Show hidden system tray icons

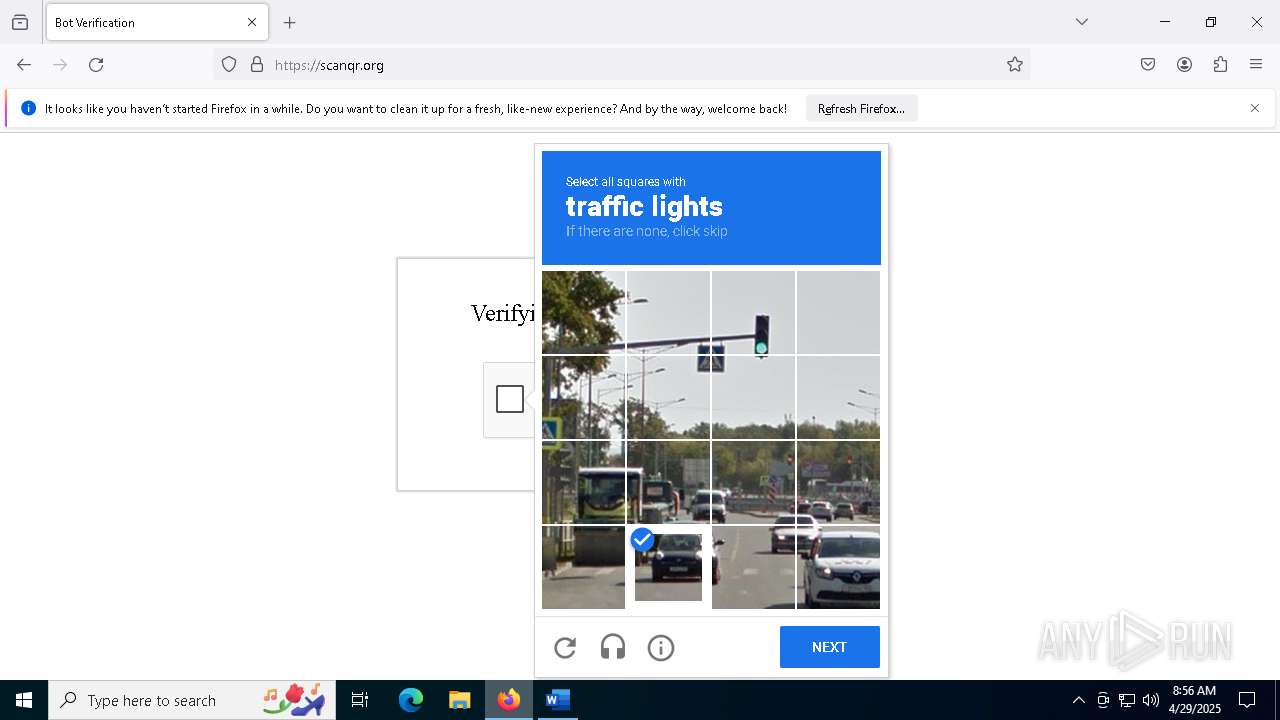pos(1078,700)
